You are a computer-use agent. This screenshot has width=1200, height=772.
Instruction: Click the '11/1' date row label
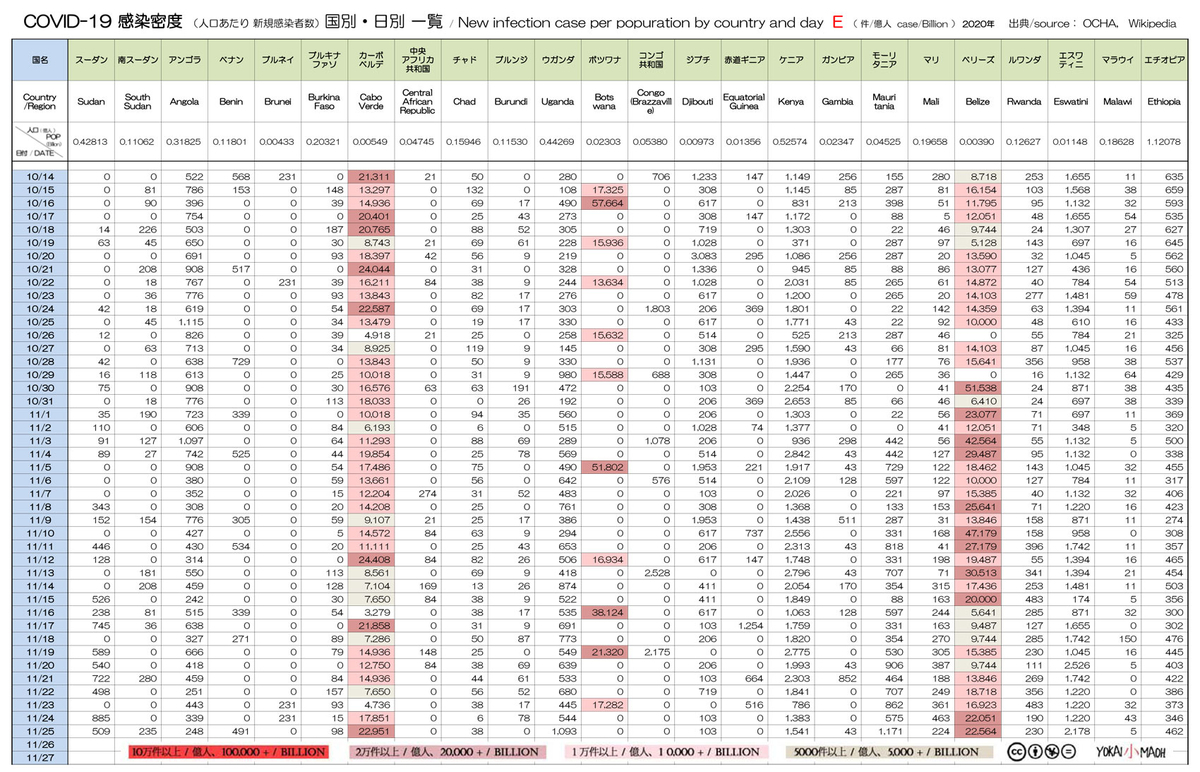(x=41, y=413)
